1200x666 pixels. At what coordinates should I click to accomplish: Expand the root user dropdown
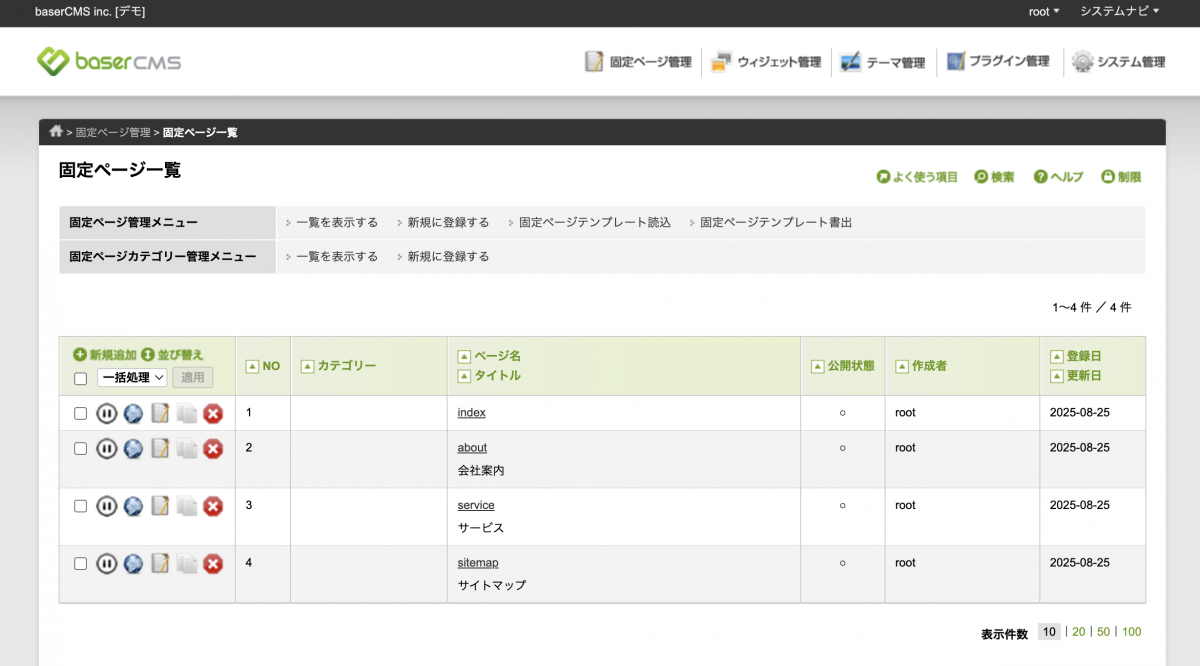click(1044, 12)
